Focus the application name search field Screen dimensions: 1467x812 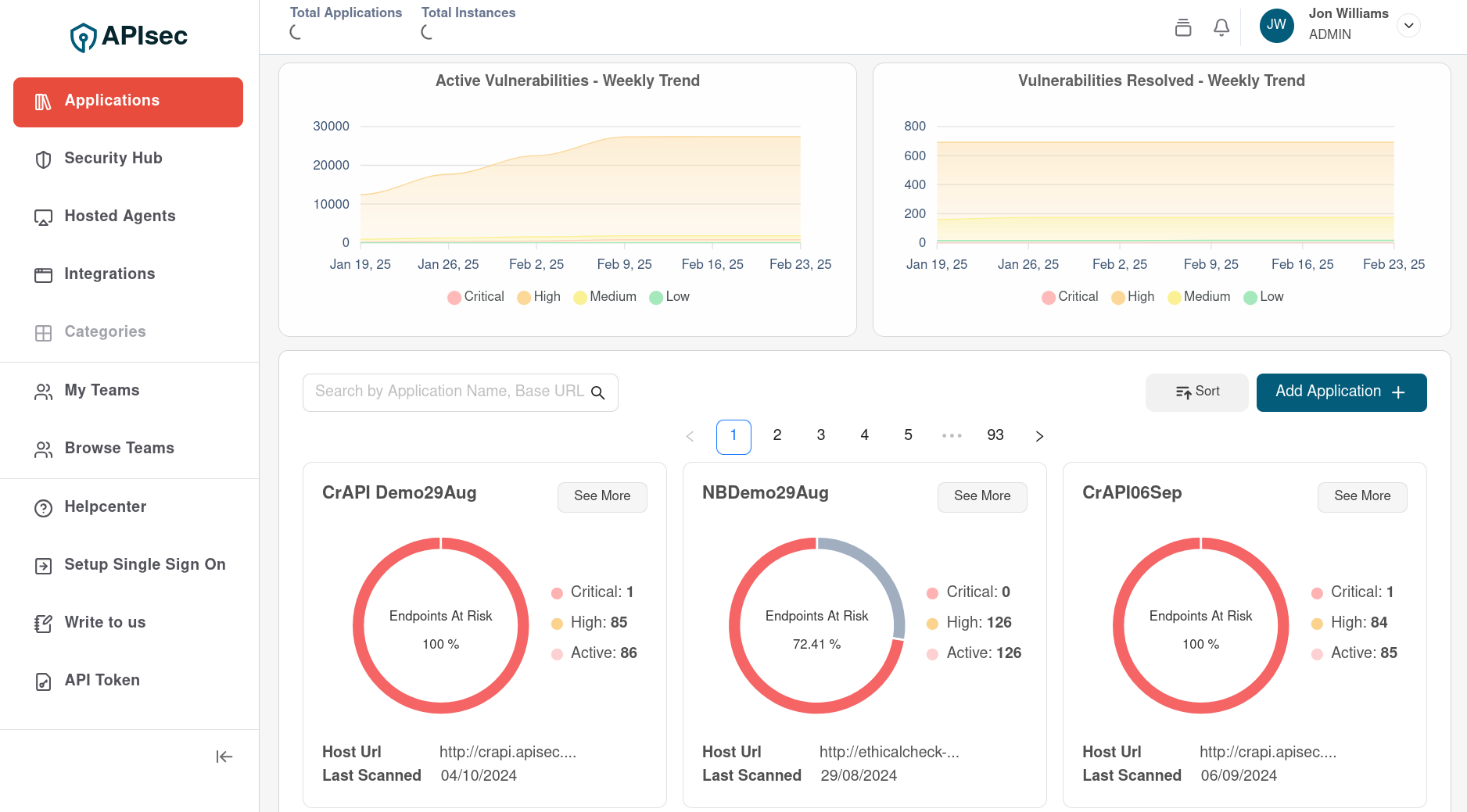(449, 392)
